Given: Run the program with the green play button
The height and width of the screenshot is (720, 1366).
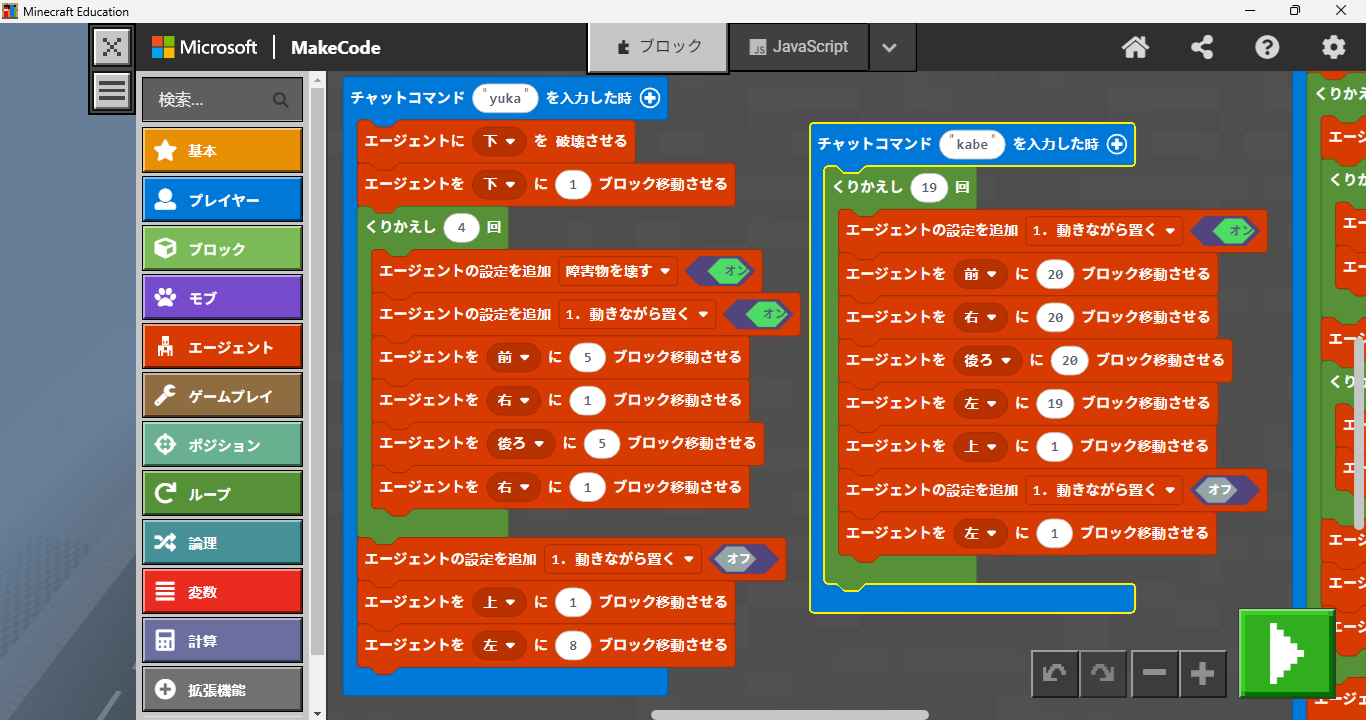Looking at the screenshot, I should coord(1286,653).
